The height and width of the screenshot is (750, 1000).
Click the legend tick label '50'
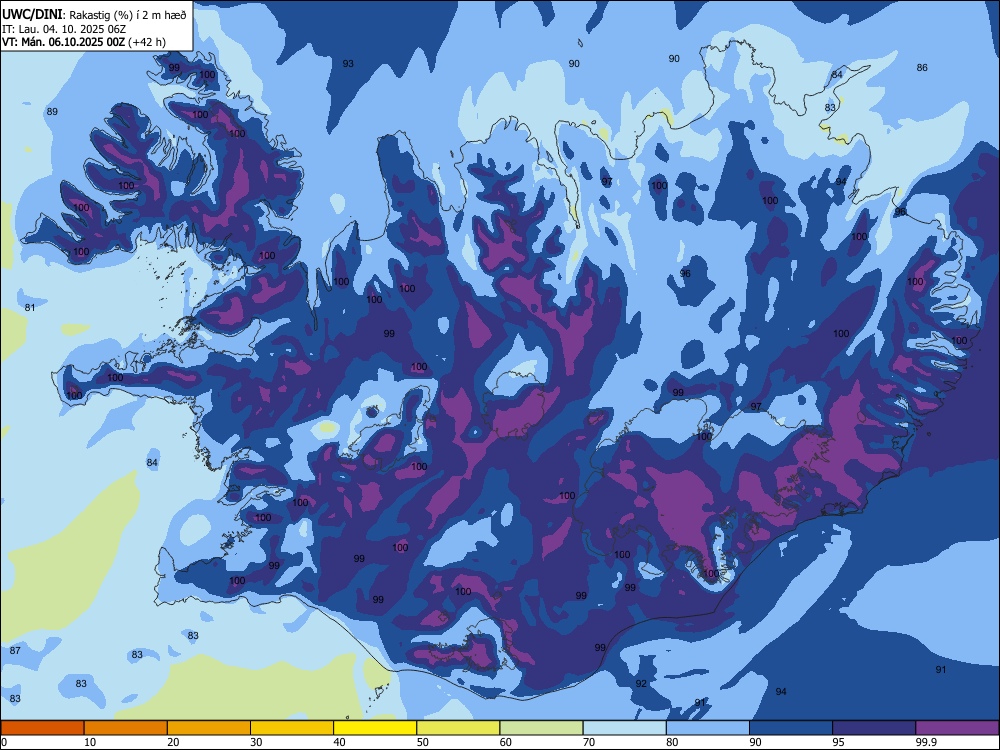(x=422, y=742)
